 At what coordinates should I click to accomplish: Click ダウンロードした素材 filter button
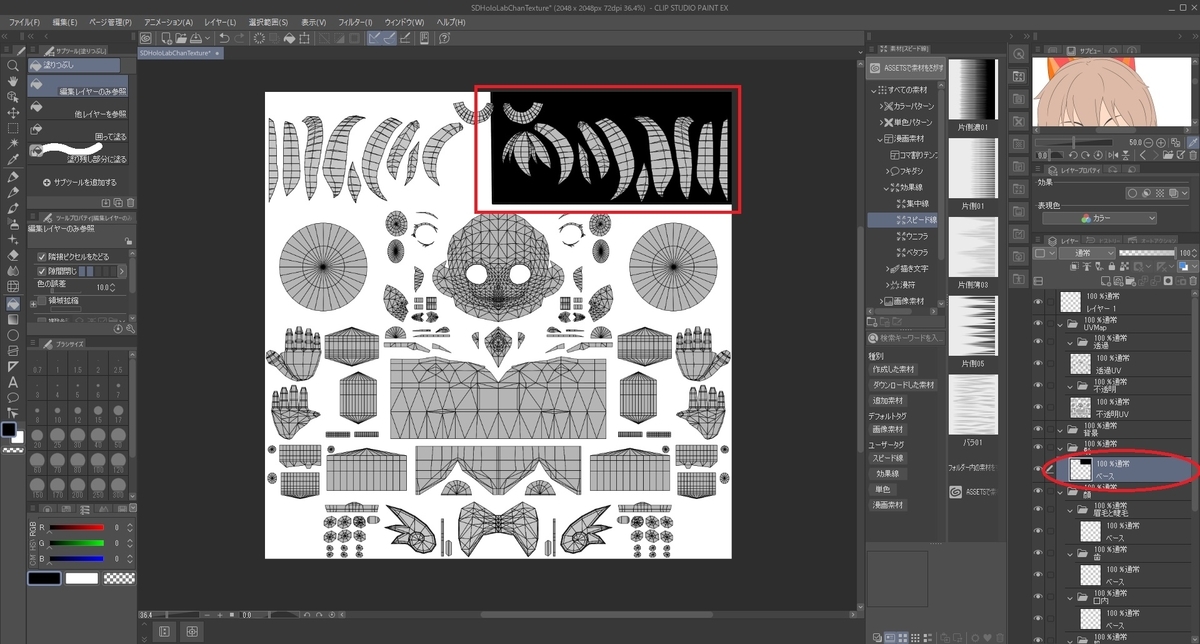903,385
